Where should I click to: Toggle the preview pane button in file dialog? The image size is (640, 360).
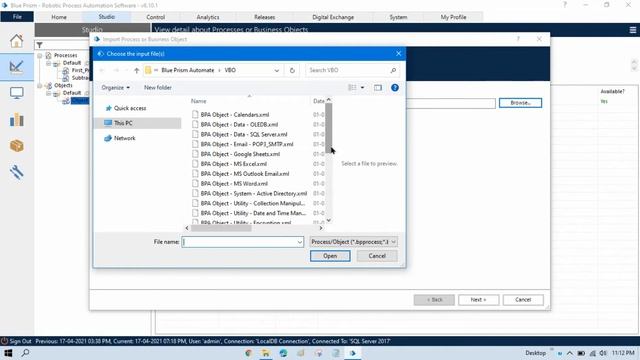click(x=378, y=88)
